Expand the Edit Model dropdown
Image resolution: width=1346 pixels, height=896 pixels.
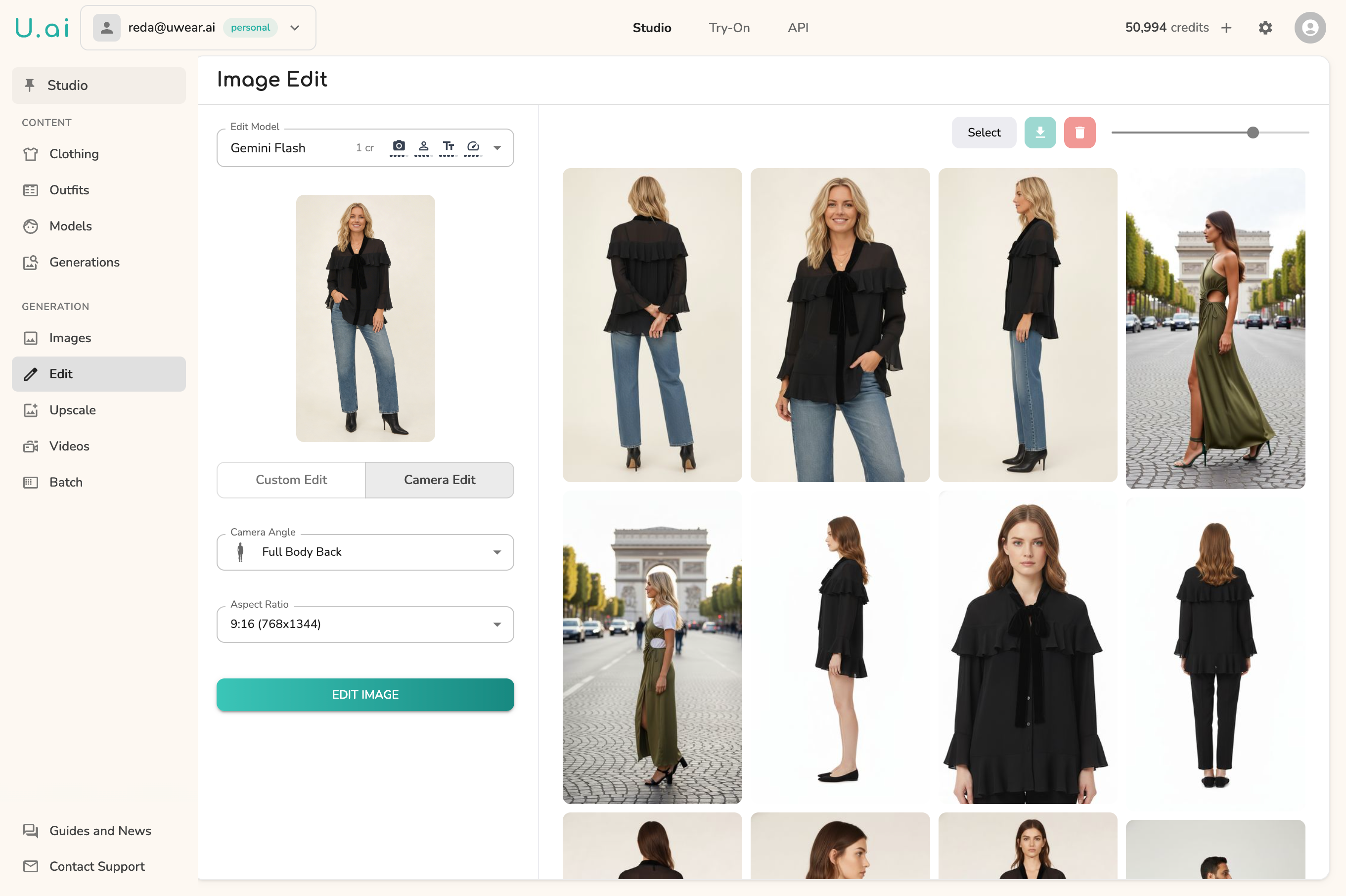tap(496, 148)
